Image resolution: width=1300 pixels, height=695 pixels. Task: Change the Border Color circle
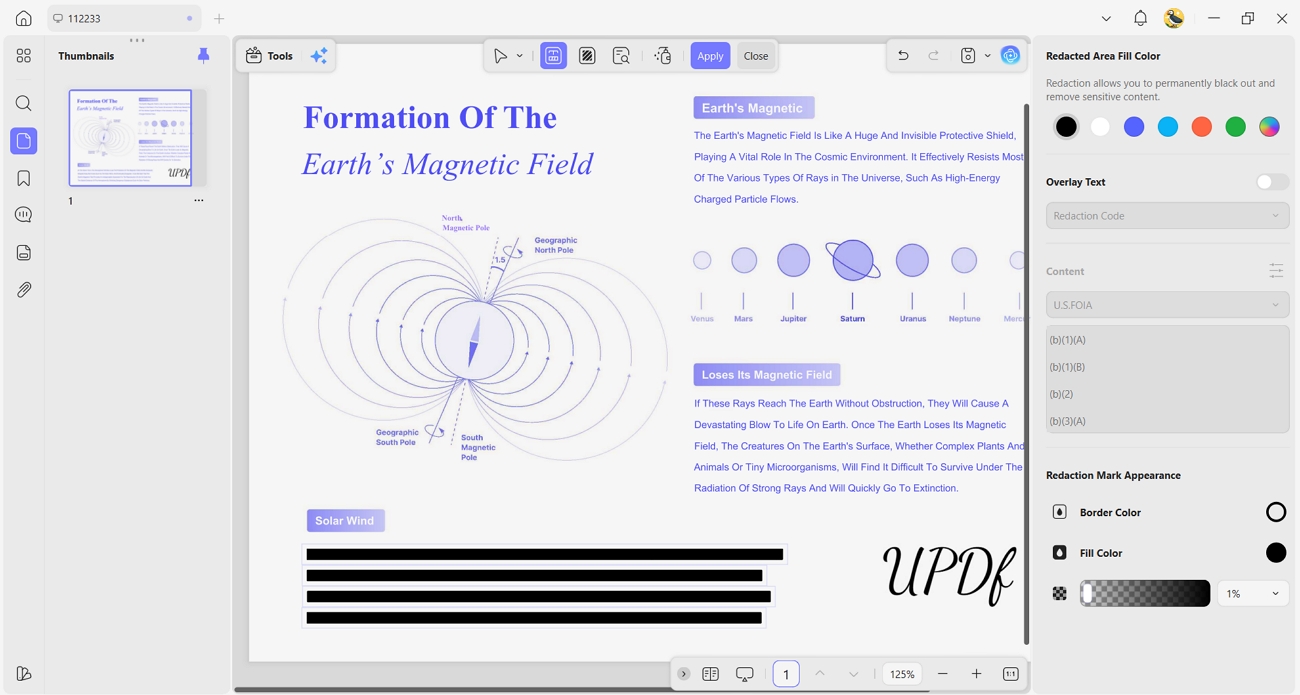point(1276,512)
